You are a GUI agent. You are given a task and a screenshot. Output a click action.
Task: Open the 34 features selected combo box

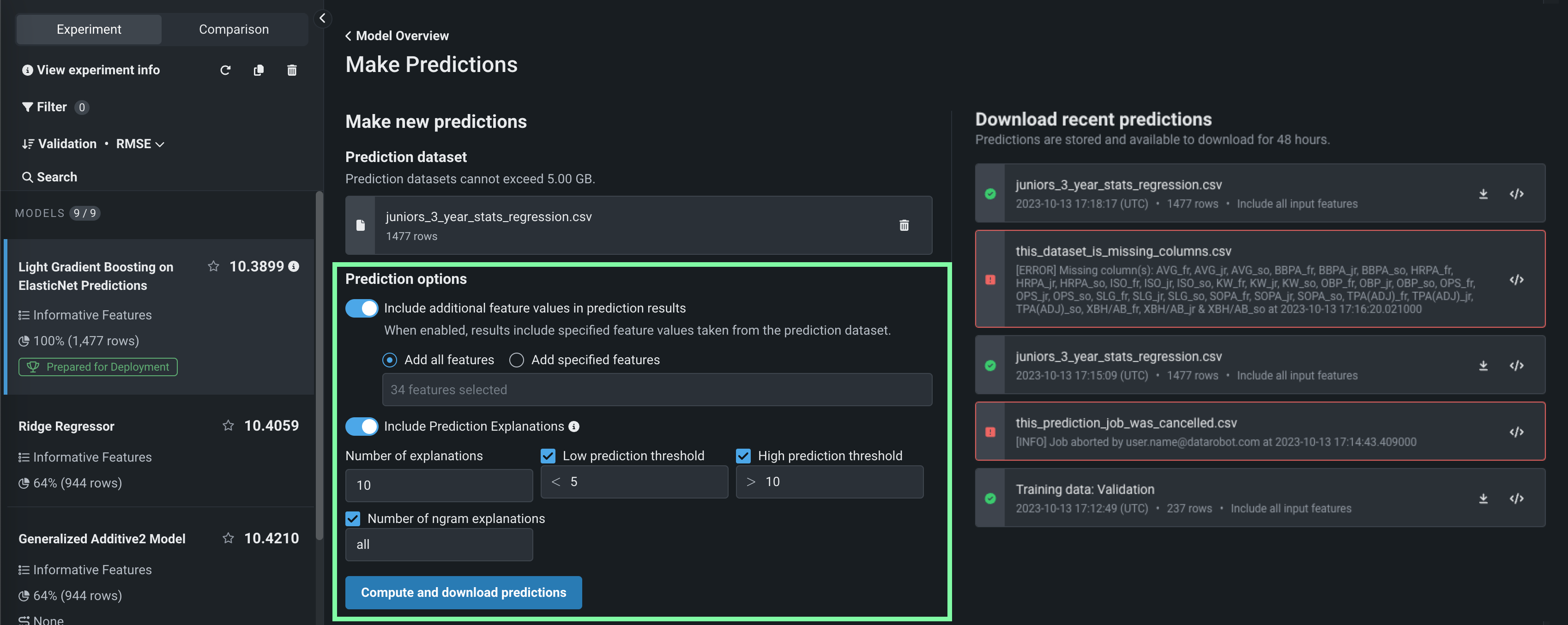[657, 390]
